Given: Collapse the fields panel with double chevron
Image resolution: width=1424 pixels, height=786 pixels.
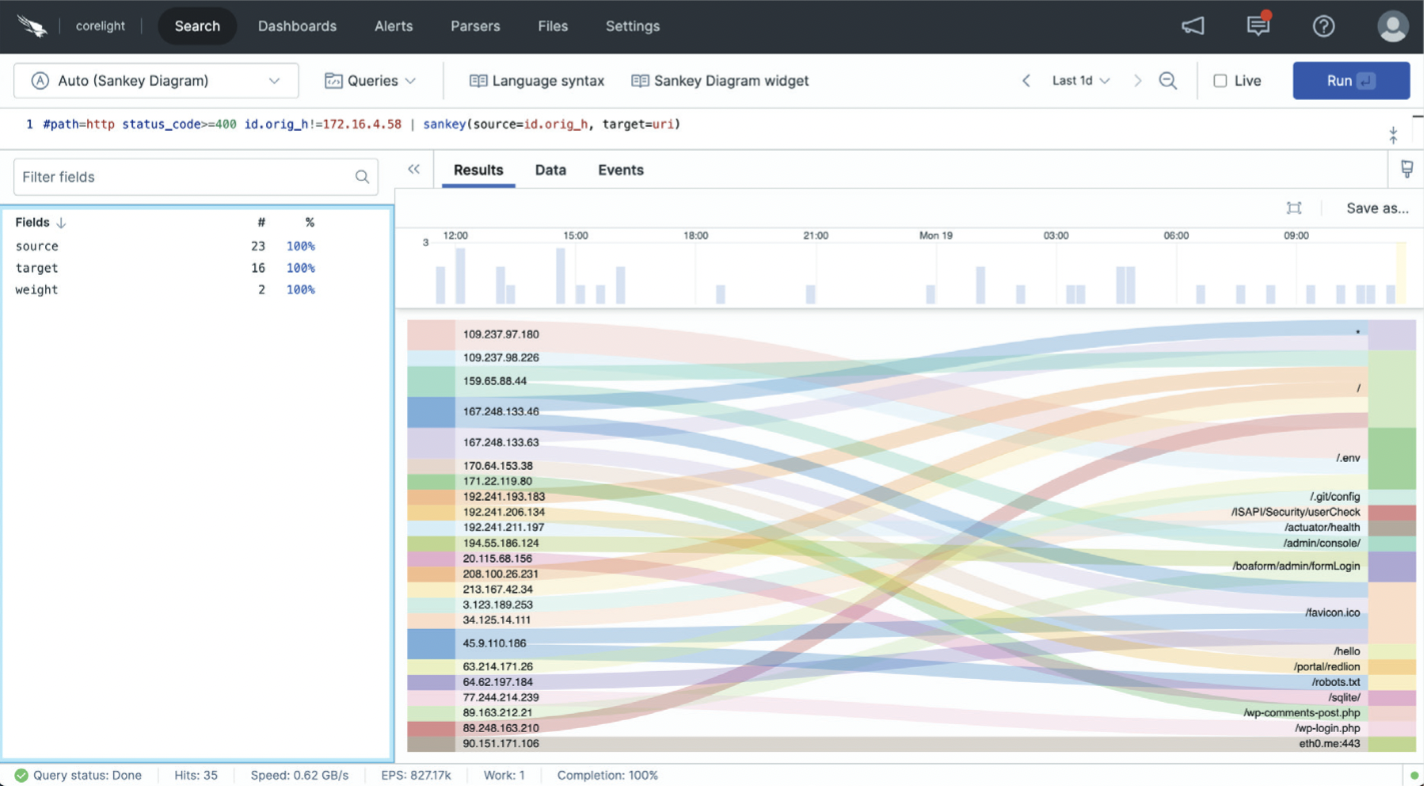Looking at the screenshot, I should (x=414, y=170).
